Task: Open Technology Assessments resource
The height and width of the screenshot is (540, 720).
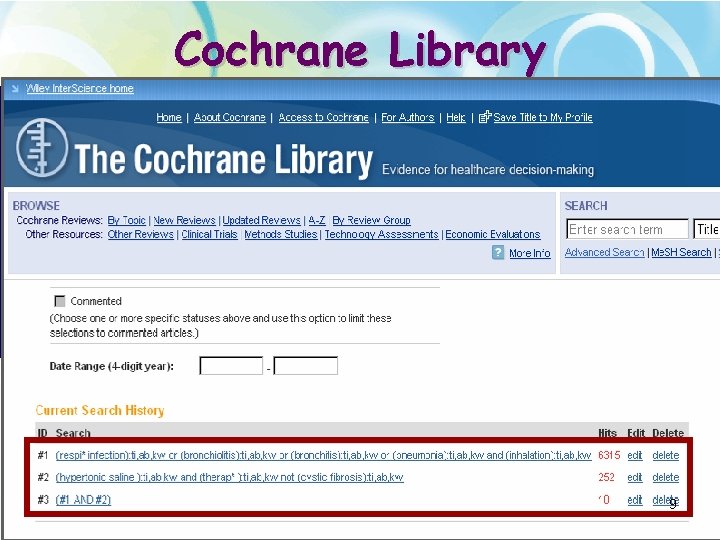Action: click(381, 234)
